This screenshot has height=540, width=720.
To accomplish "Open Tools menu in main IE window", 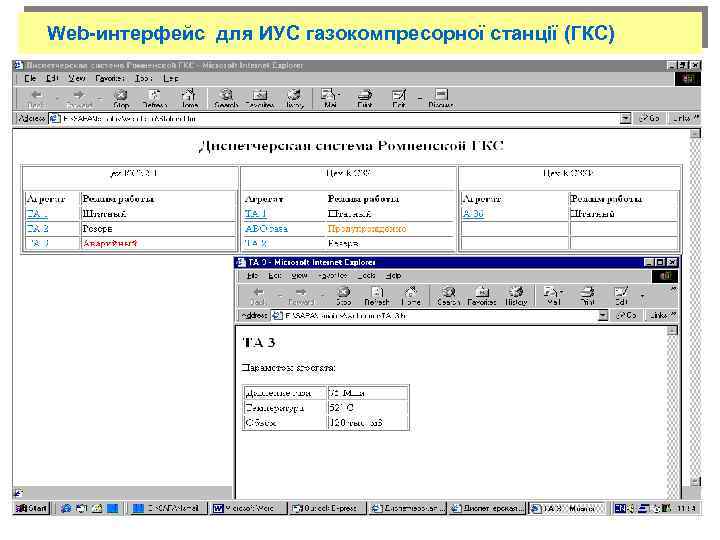I will tap(143, 79).
